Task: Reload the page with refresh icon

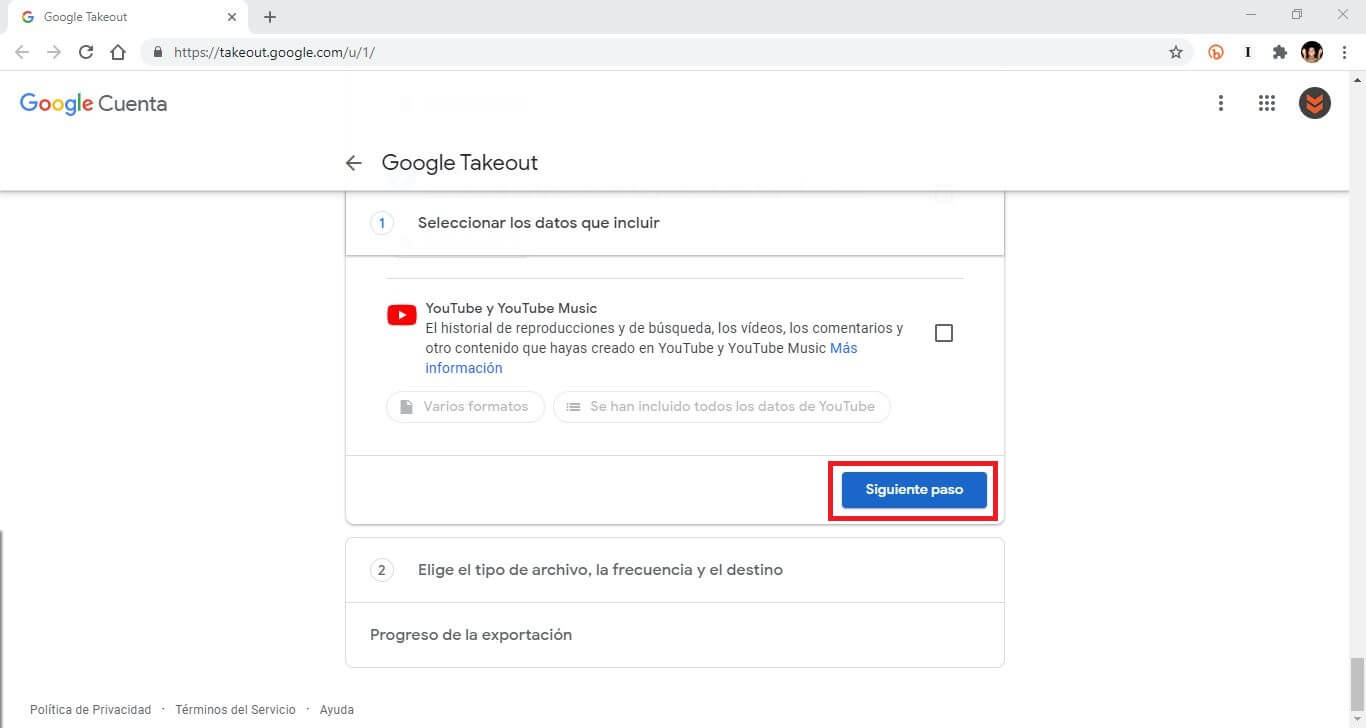Action: (86, 52)
